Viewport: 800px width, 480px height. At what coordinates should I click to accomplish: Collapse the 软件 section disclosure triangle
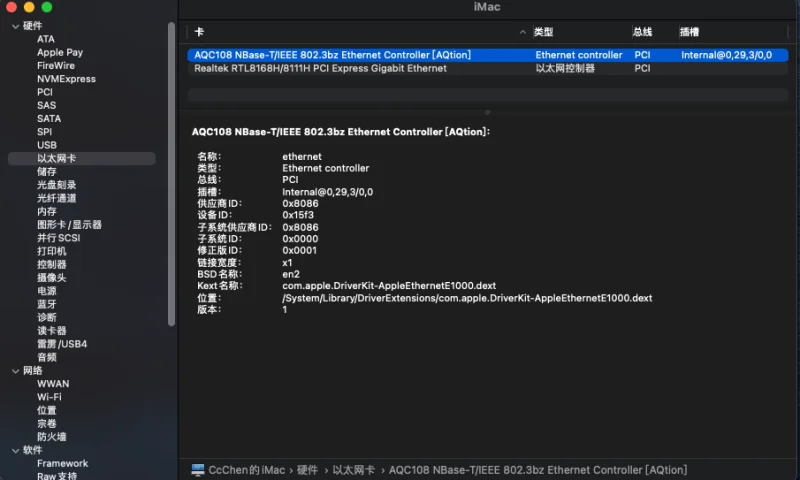[15, 450]
